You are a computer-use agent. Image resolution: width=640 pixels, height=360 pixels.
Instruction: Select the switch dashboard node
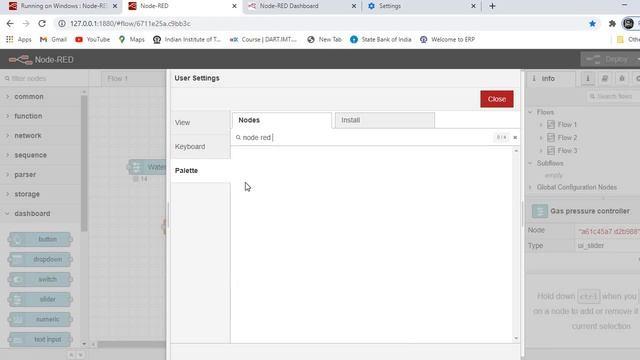(x=40, y=279)
